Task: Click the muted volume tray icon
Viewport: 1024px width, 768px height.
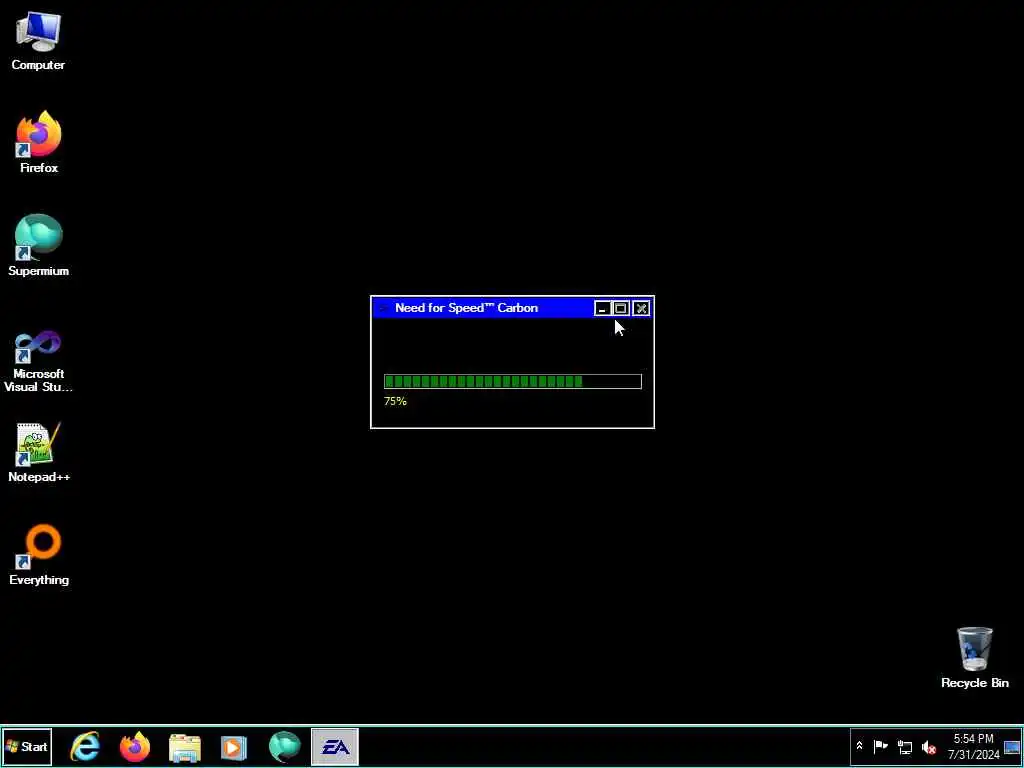Action: click(928, 746)
